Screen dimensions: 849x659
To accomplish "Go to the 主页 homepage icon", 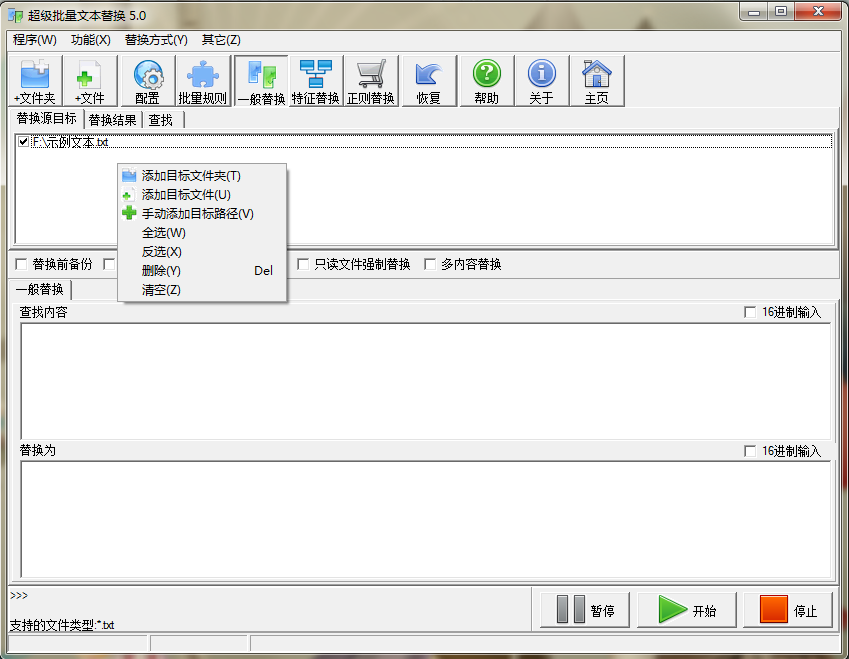I will point(597,81).
